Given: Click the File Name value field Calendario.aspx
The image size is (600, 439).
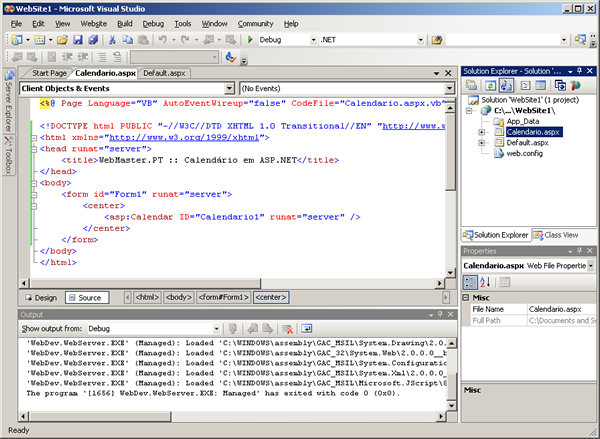Looking at the screenshot, I should (x=561, y=309).
